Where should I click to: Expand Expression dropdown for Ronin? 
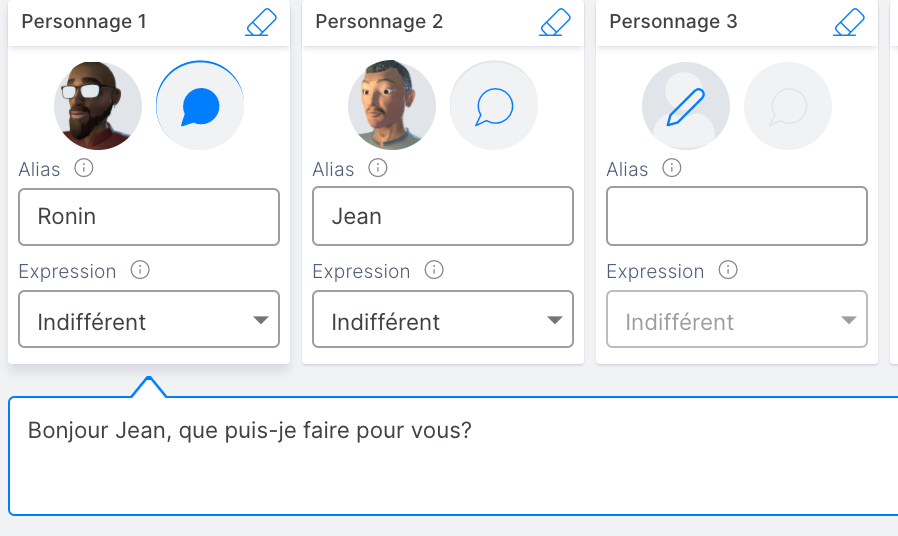tap(149, 319)
